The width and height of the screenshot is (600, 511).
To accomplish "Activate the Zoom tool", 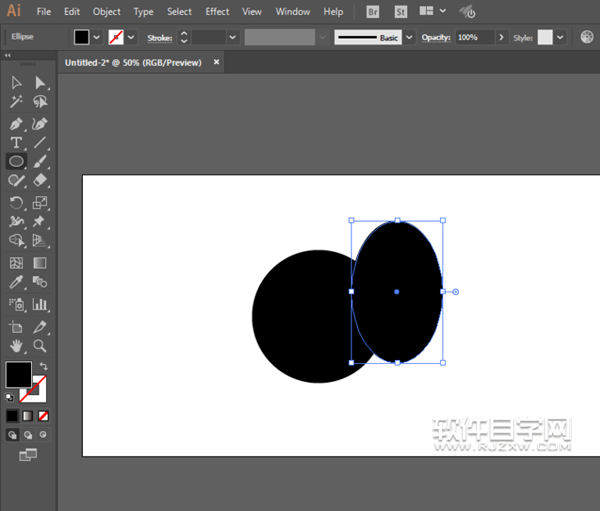I will tap(40, 346).
